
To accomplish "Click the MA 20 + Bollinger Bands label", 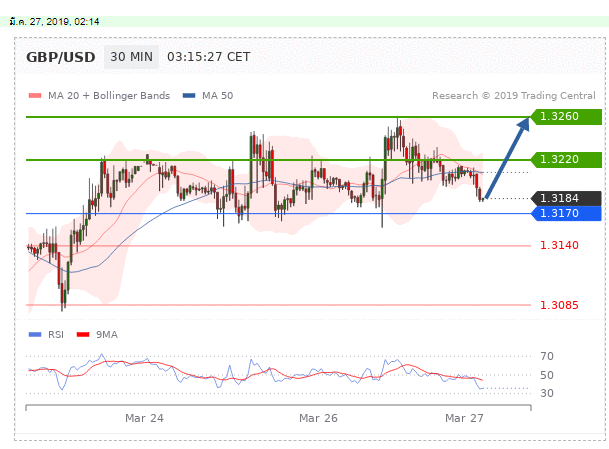I will [109, 96].
